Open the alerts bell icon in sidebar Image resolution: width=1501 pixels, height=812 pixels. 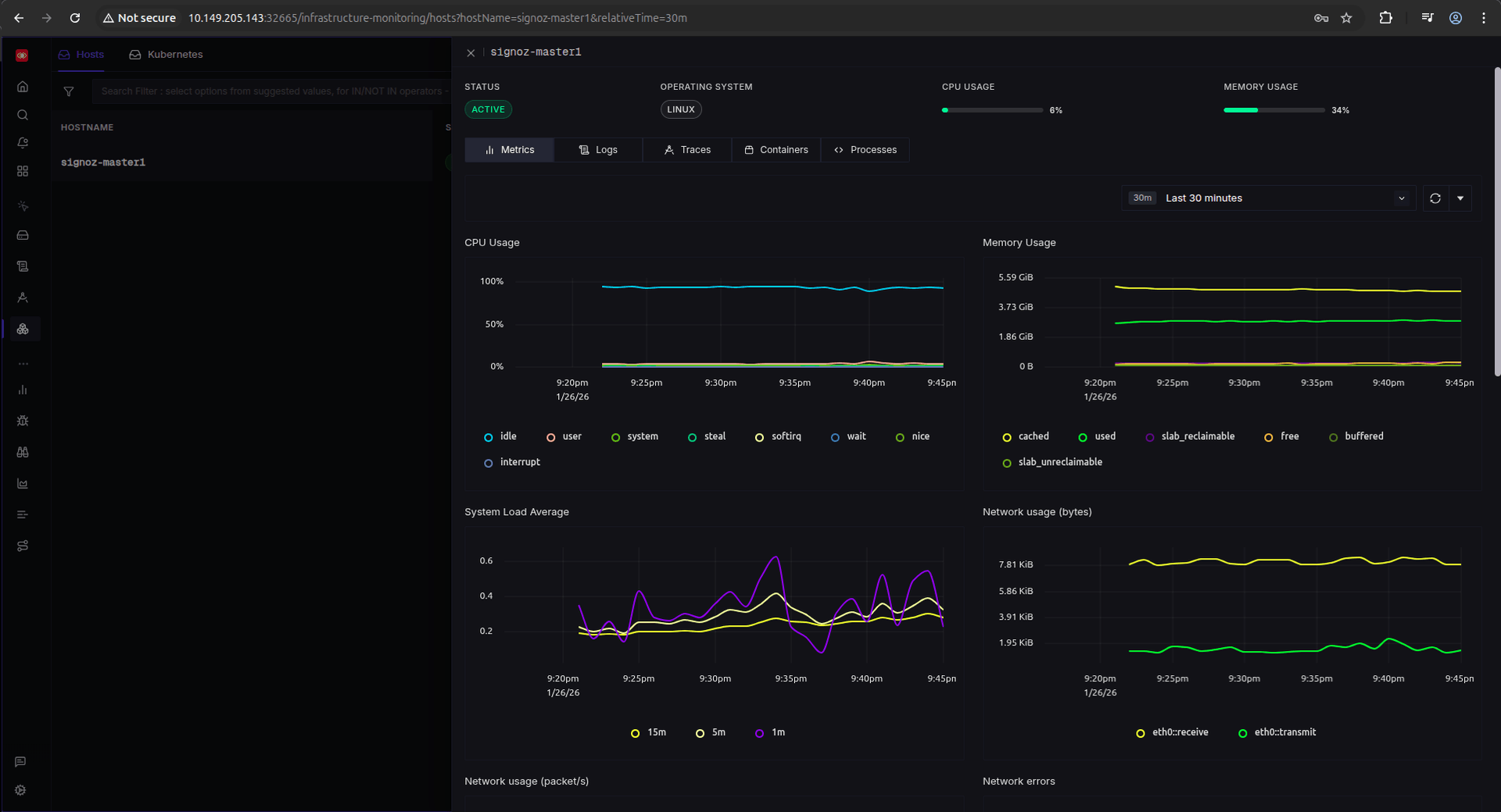pos(23,143)
